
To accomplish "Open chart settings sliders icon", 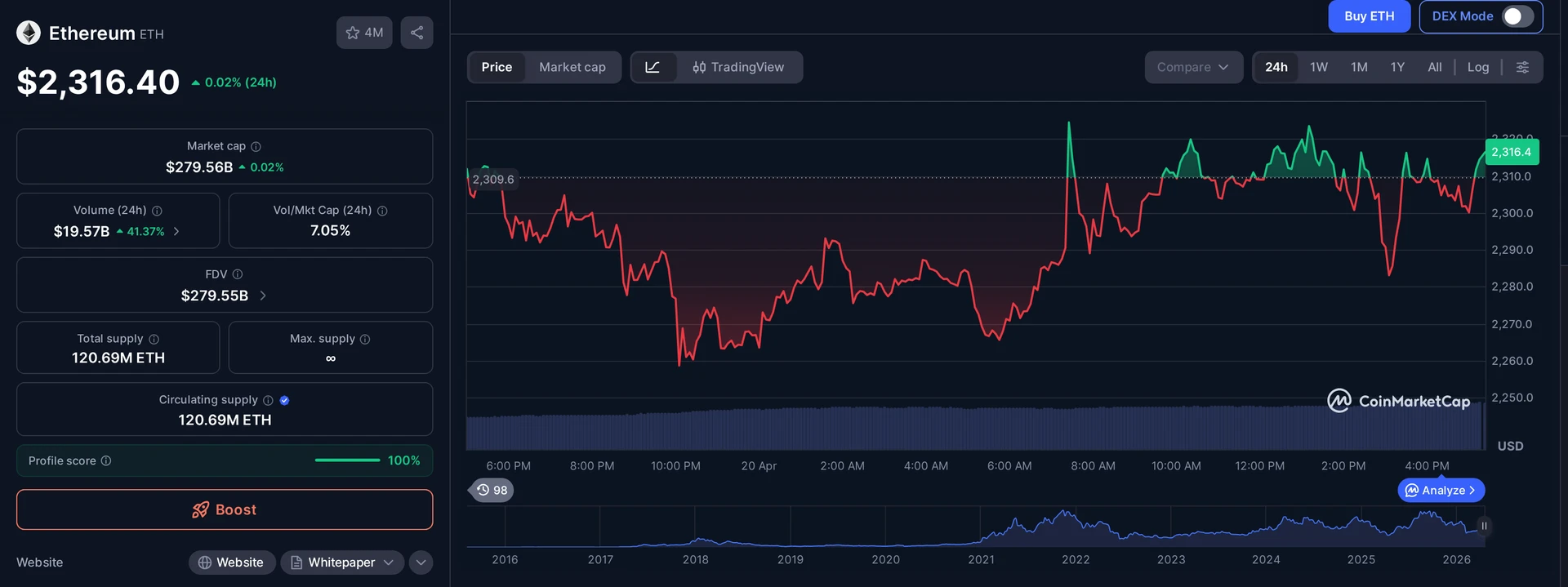I will [1522, 67].
